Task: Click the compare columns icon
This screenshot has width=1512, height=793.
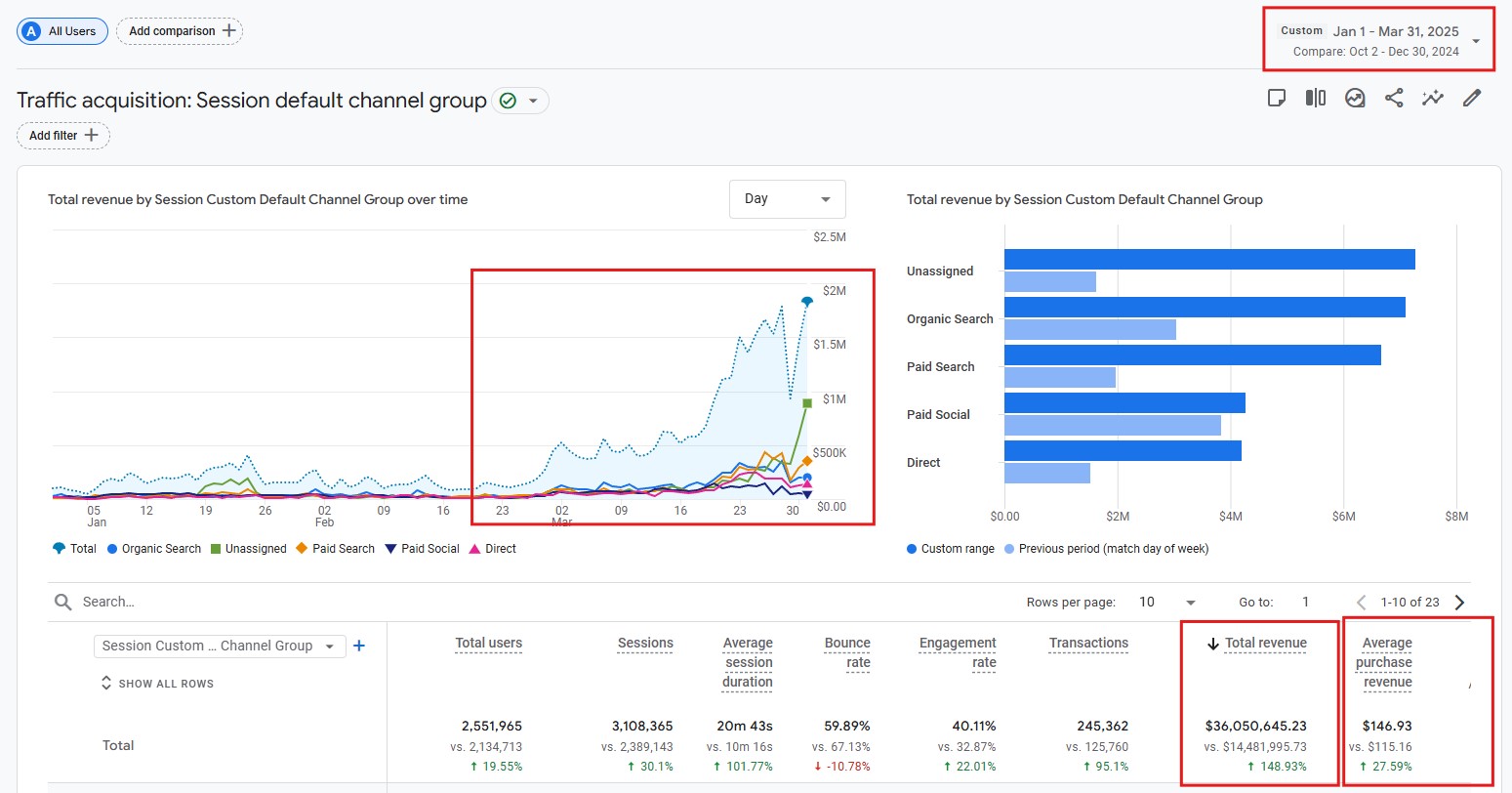Action: click(x=1315, y=98)
